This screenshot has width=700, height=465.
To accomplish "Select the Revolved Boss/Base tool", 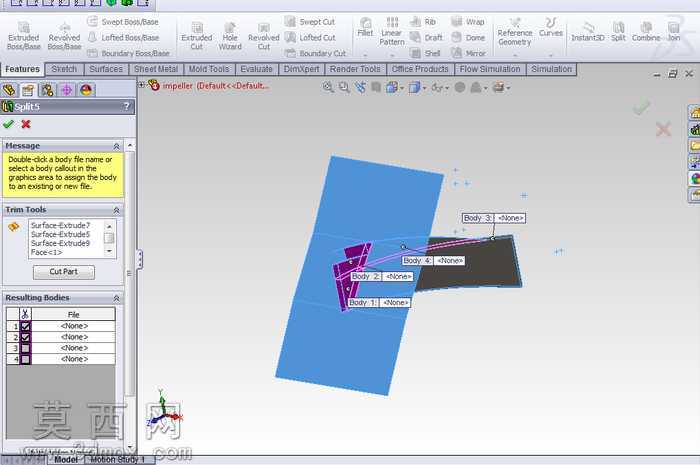I will click(x=64, y=35).
